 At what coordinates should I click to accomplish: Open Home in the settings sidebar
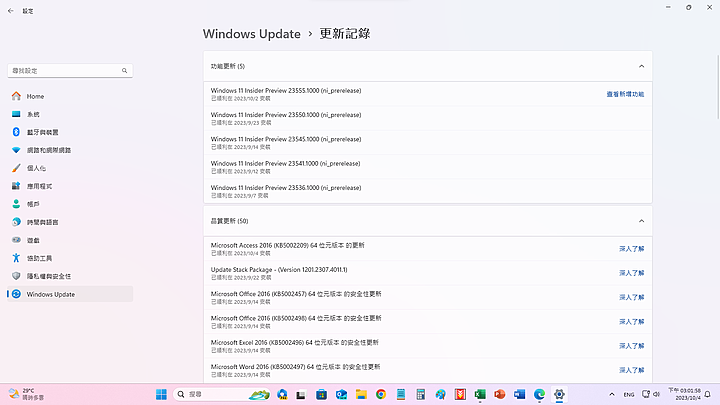70,96
